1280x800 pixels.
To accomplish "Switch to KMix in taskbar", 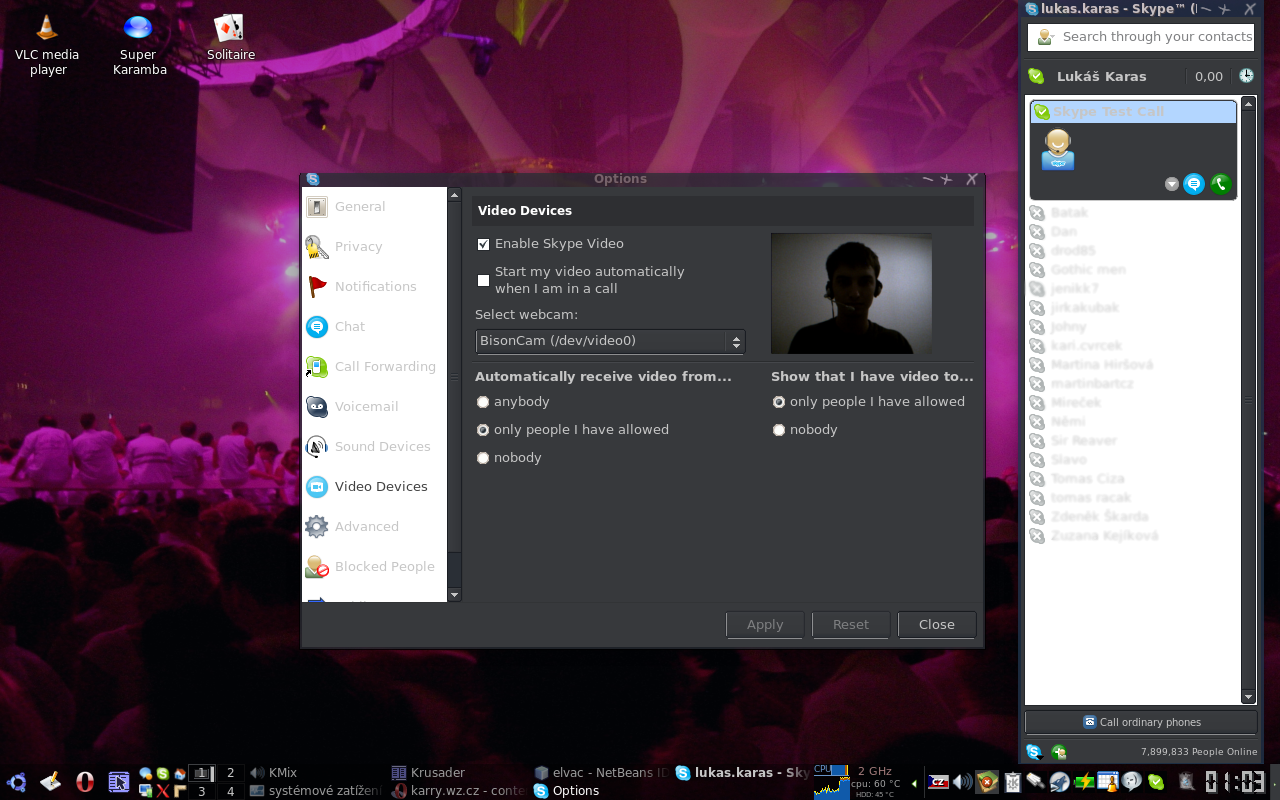I will tap(316, 773).
